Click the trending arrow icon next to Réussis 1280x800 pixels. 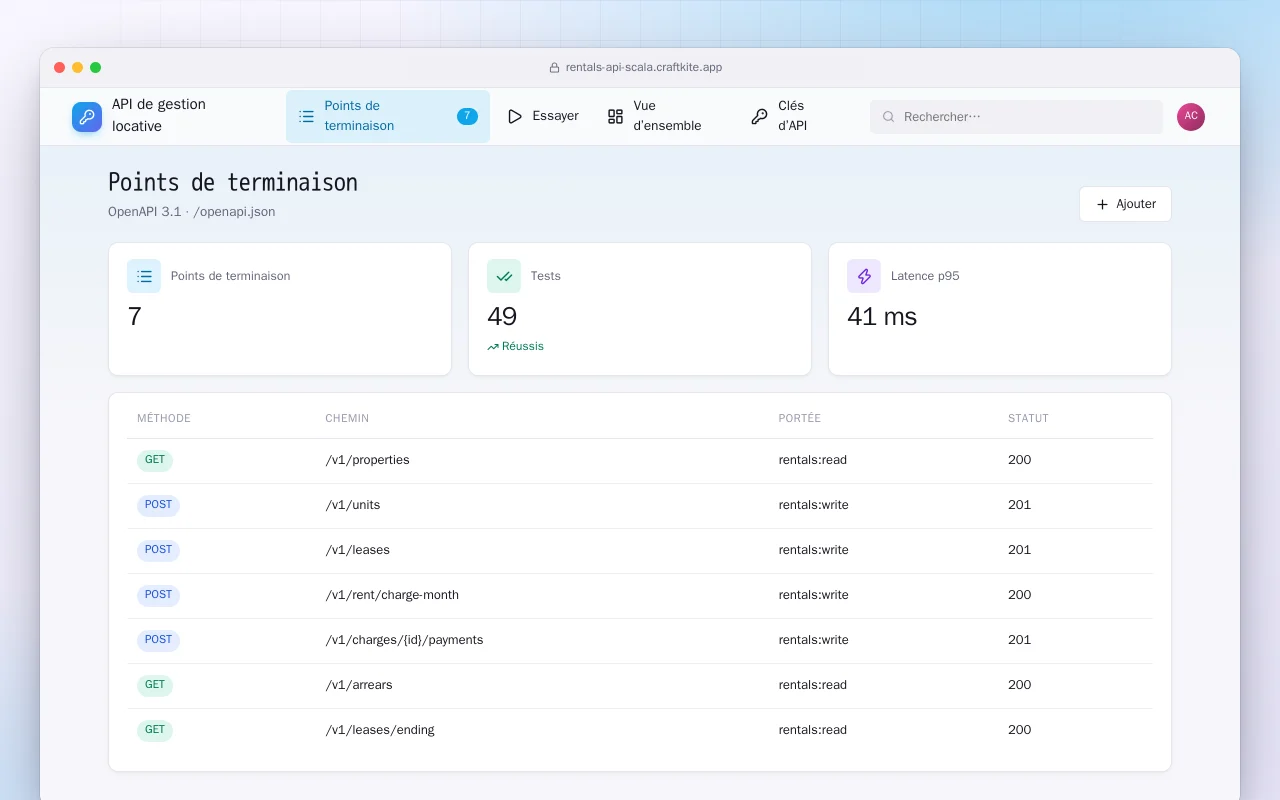click(x=493, y=347)
